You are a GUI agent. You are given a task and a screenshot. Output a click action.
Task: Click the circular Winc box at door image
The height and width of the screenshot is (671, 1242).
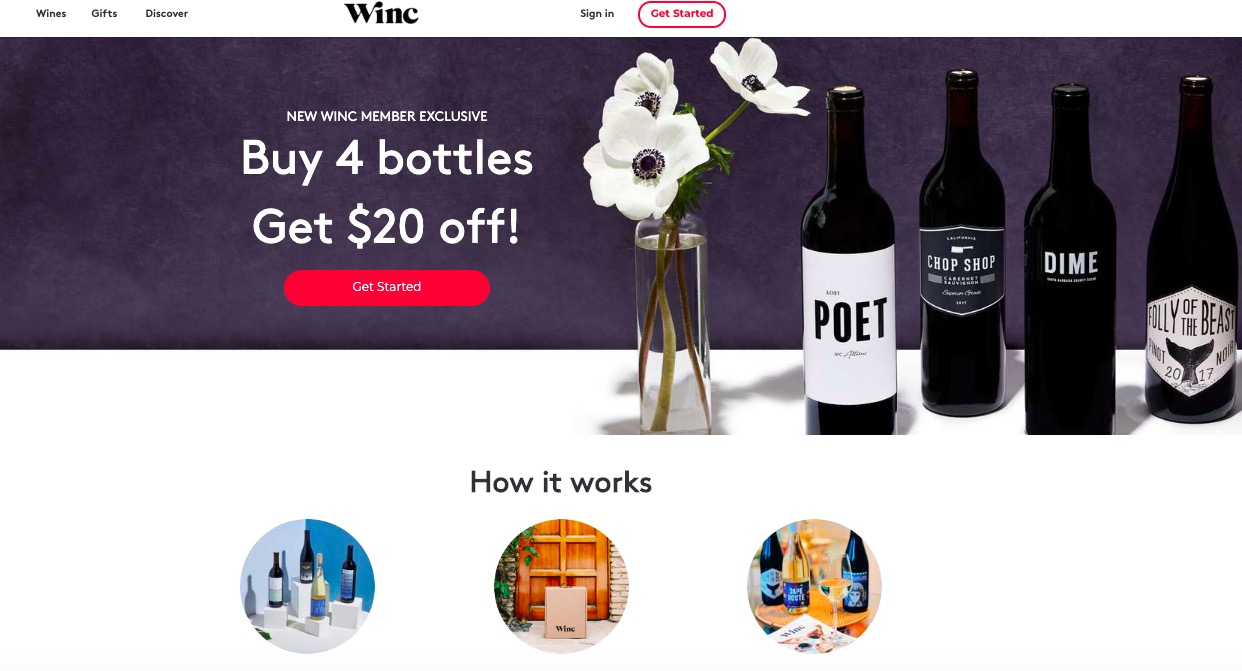pyautogui.click(x=562, y=586)
